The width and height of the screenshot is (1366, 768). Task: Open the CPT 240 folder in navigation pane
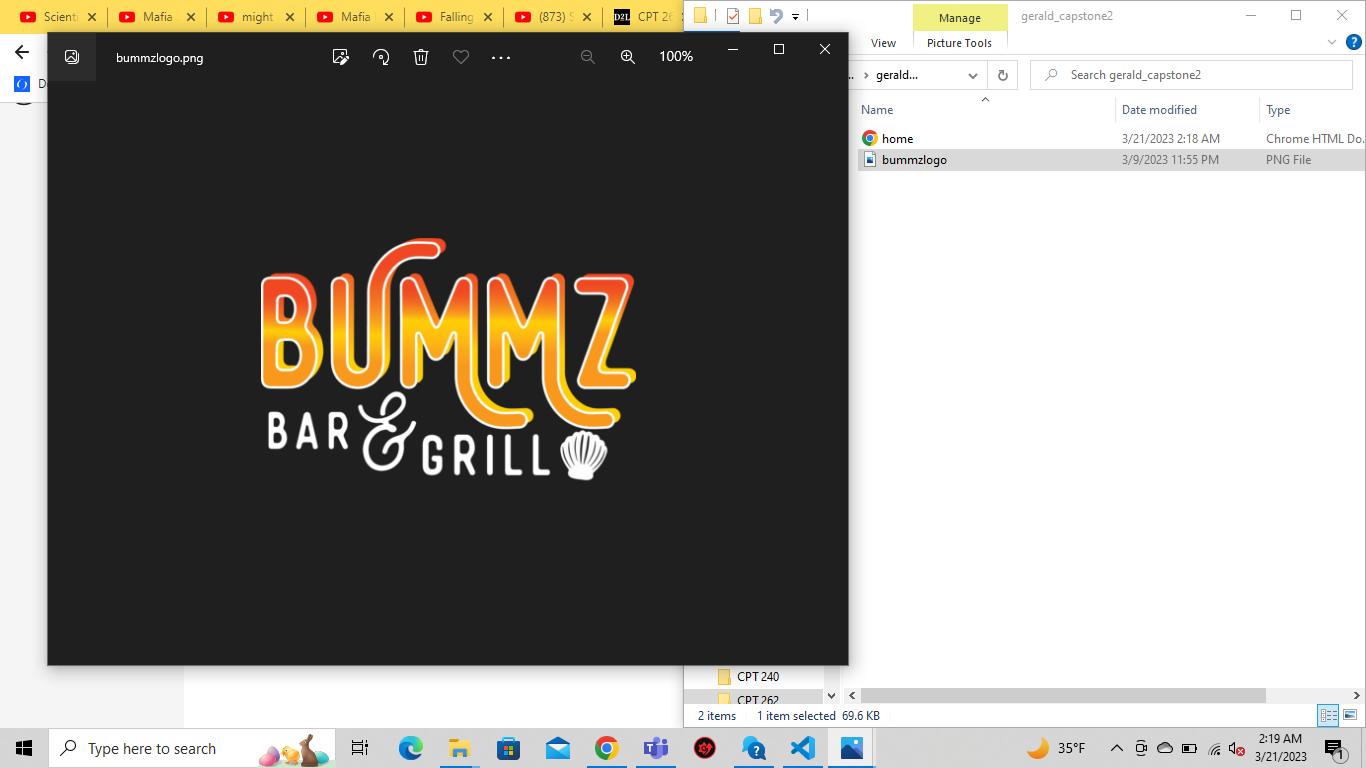coord(757,677)
